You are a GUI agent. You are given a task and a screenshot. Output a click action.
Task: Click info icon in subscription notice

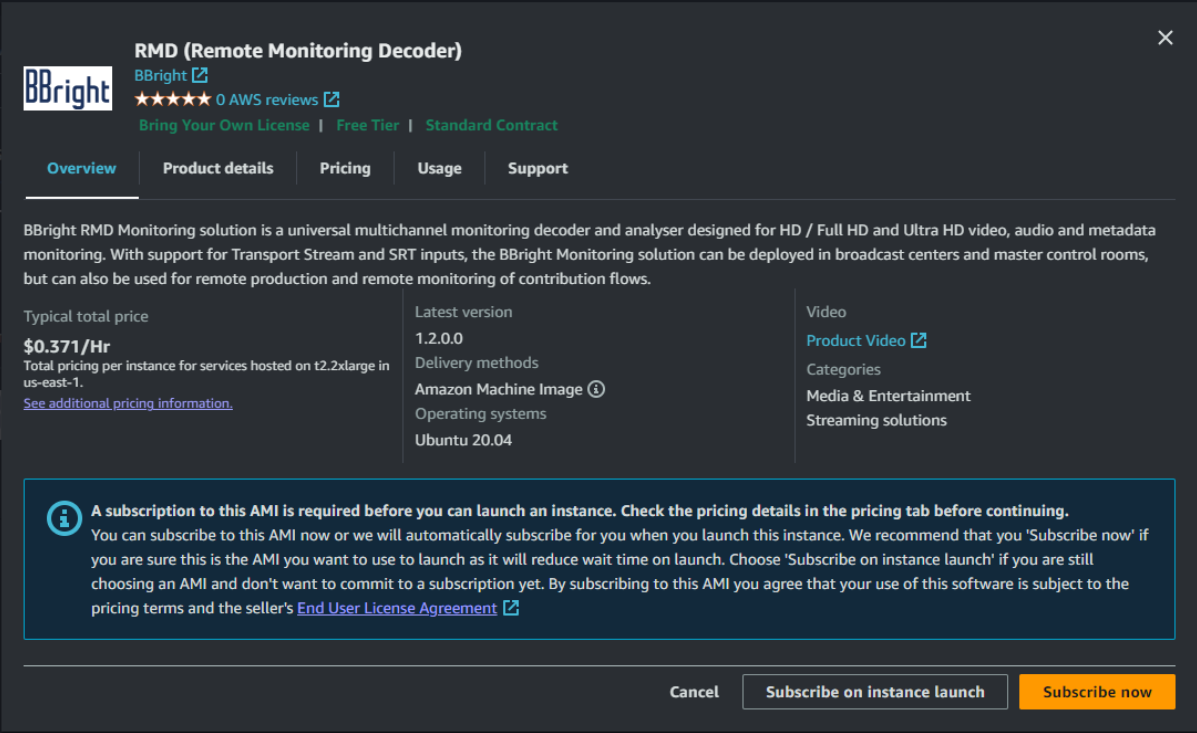64,518
